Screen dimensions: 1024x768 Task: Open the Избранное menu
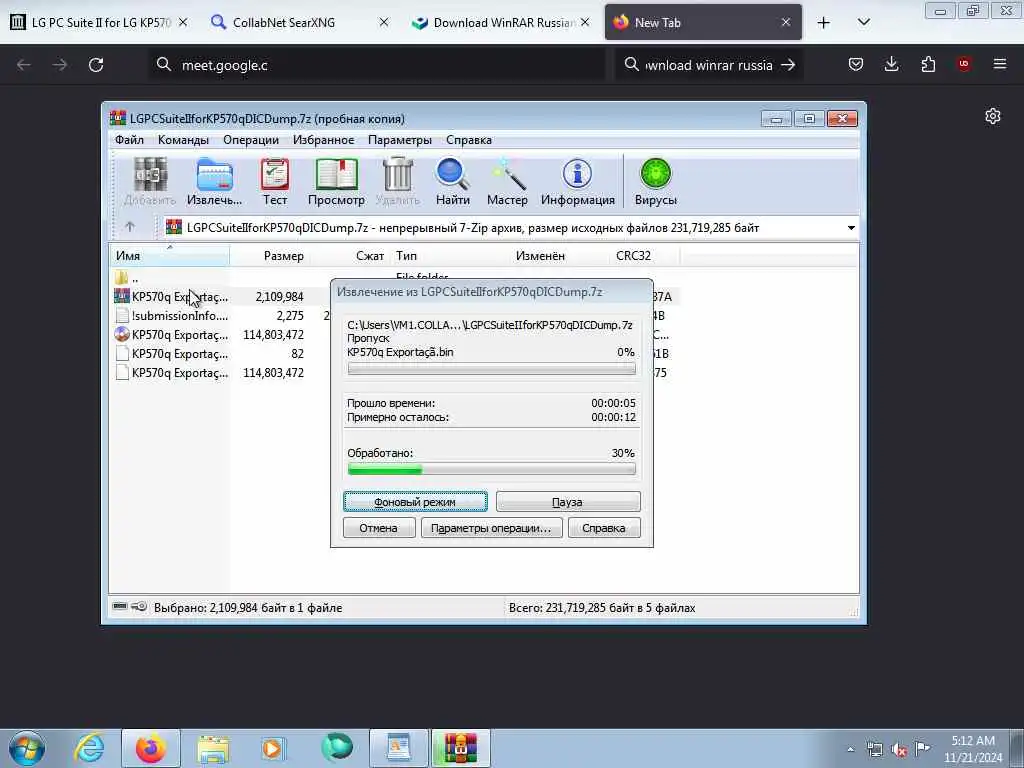(x=323, y=140)
